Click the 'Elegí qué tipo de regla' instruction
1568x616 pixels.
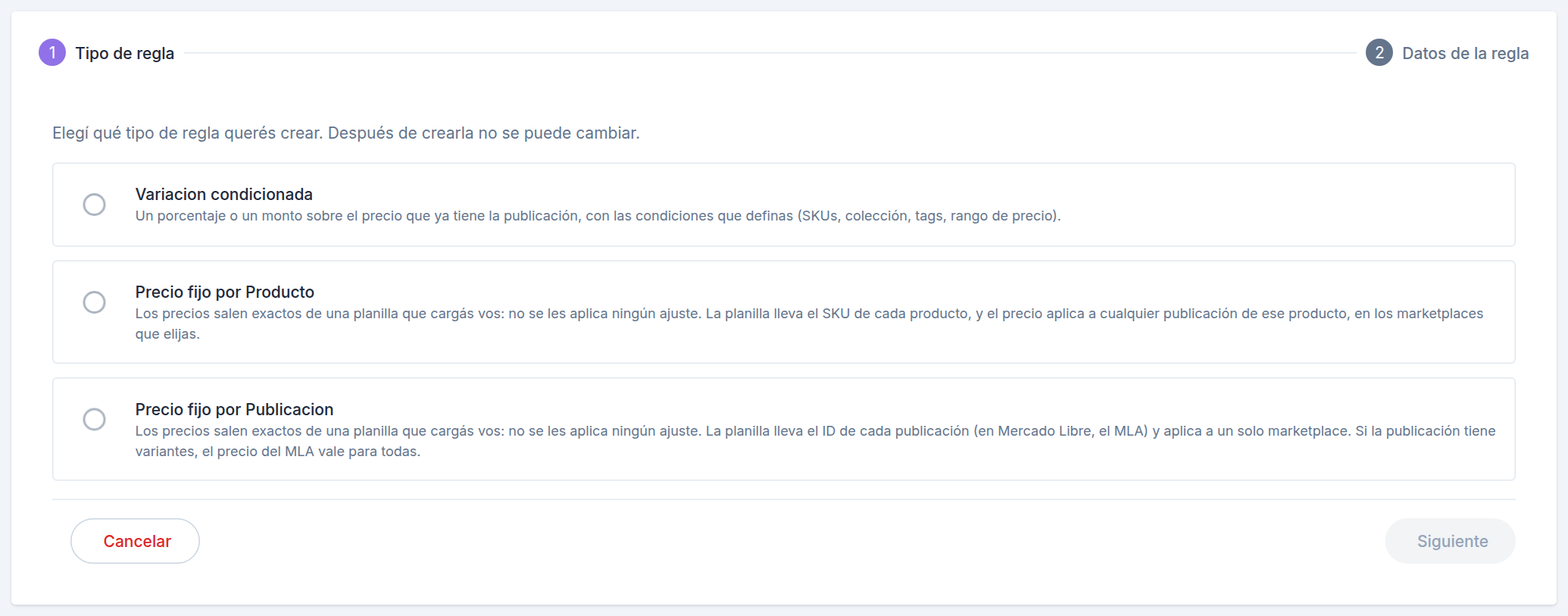pyautogui.click(x=346, y=133)
